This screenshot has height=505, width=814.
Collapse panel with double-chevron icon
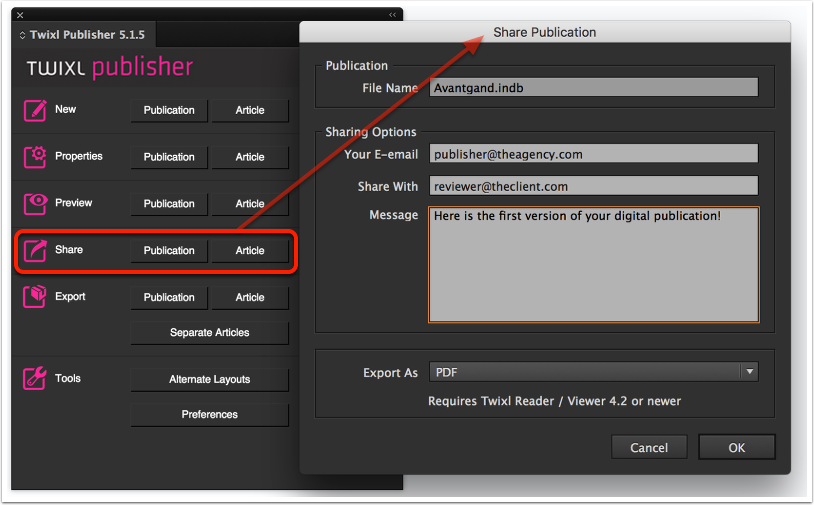pos(392,15)
